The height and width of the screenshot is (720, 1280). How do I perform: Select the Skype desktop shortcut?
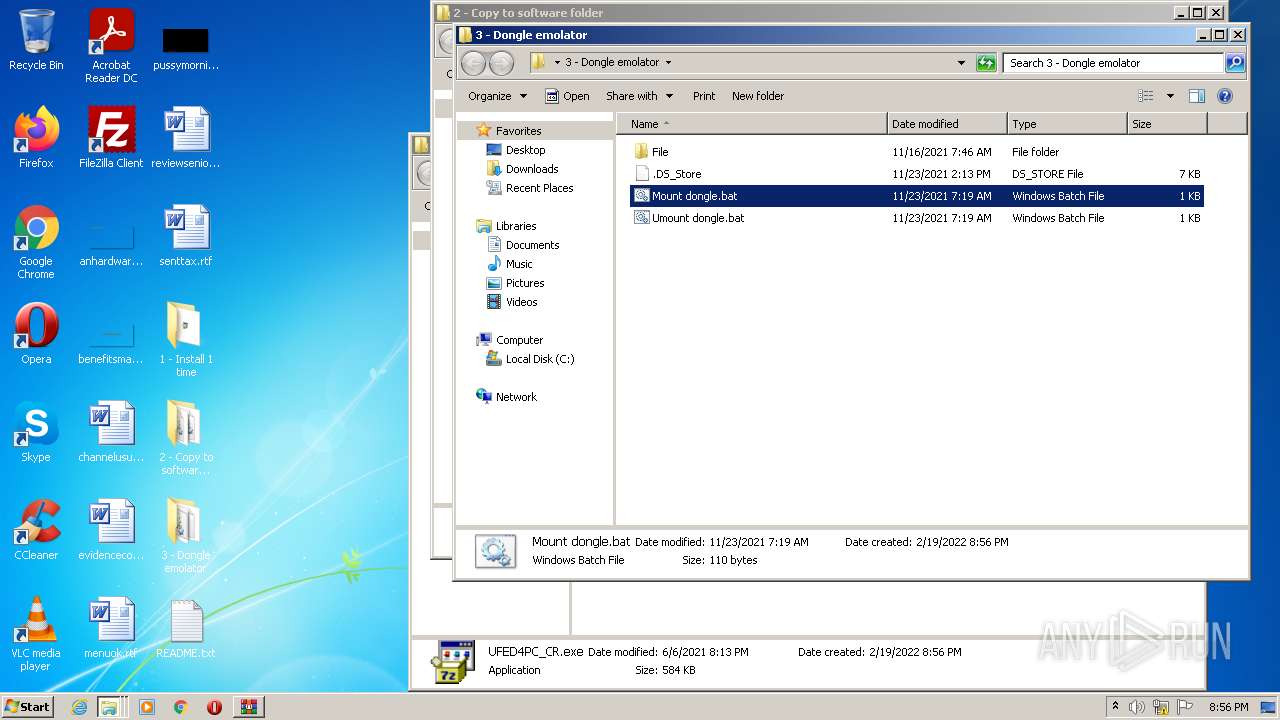click(36, 432)
